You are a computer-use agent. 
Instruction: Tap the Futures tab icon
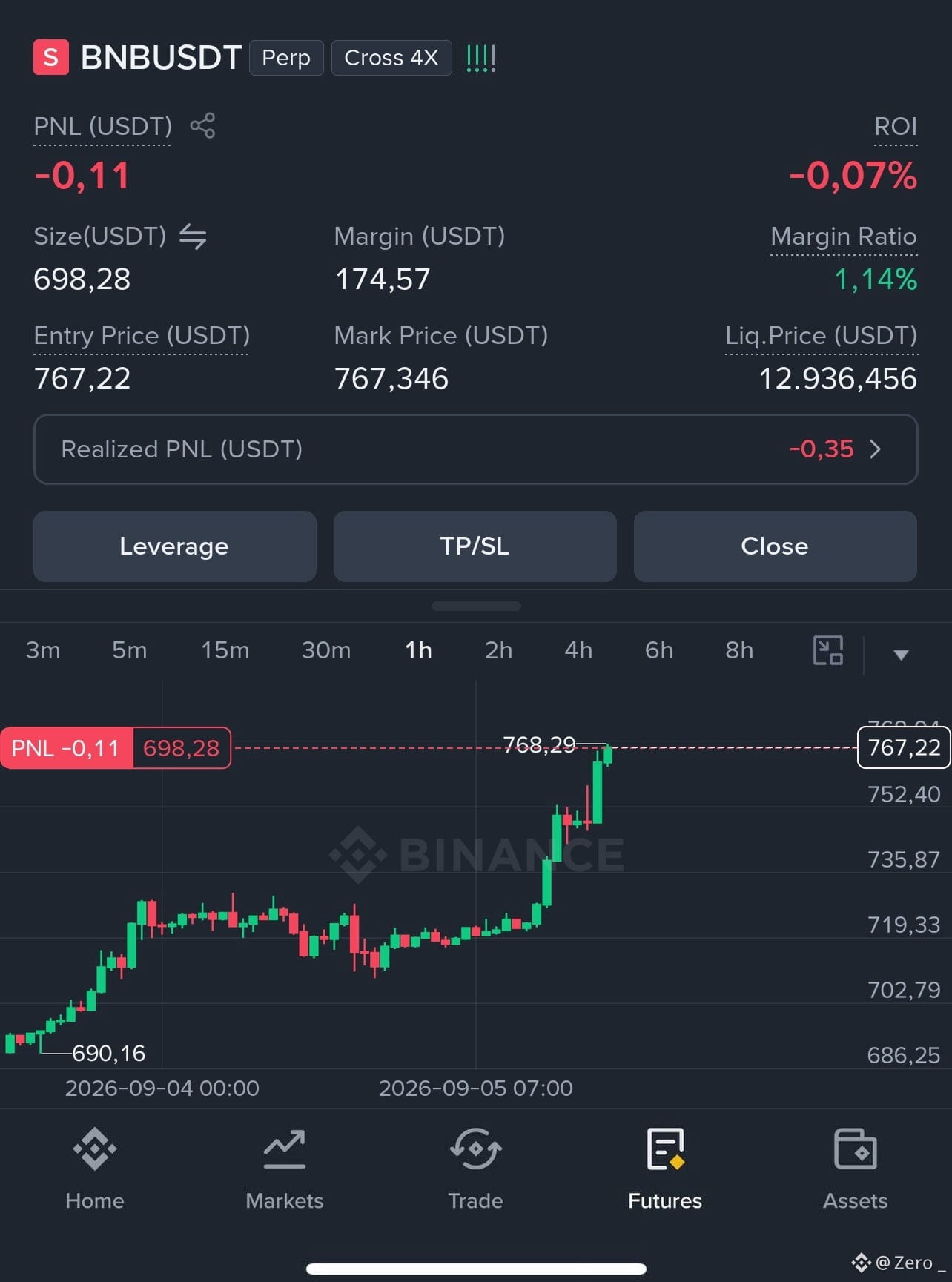665,1149
